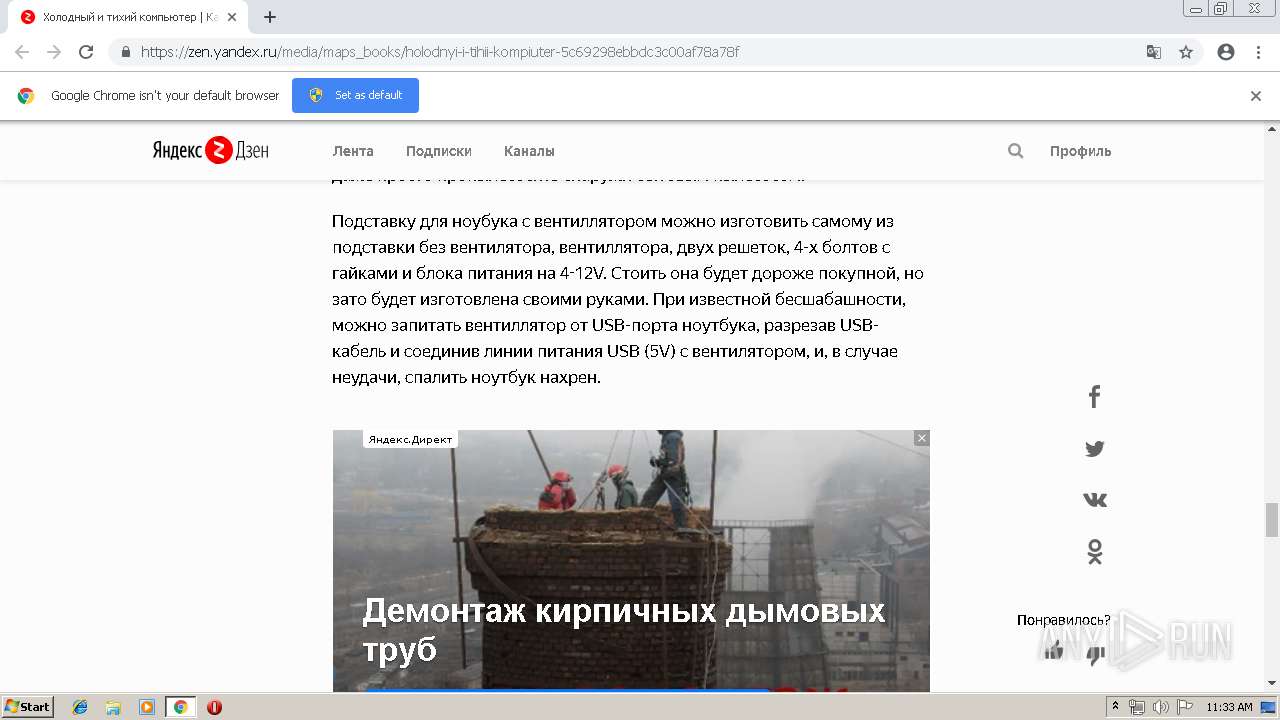Click the network tray icon

(x=1137, y=707)
